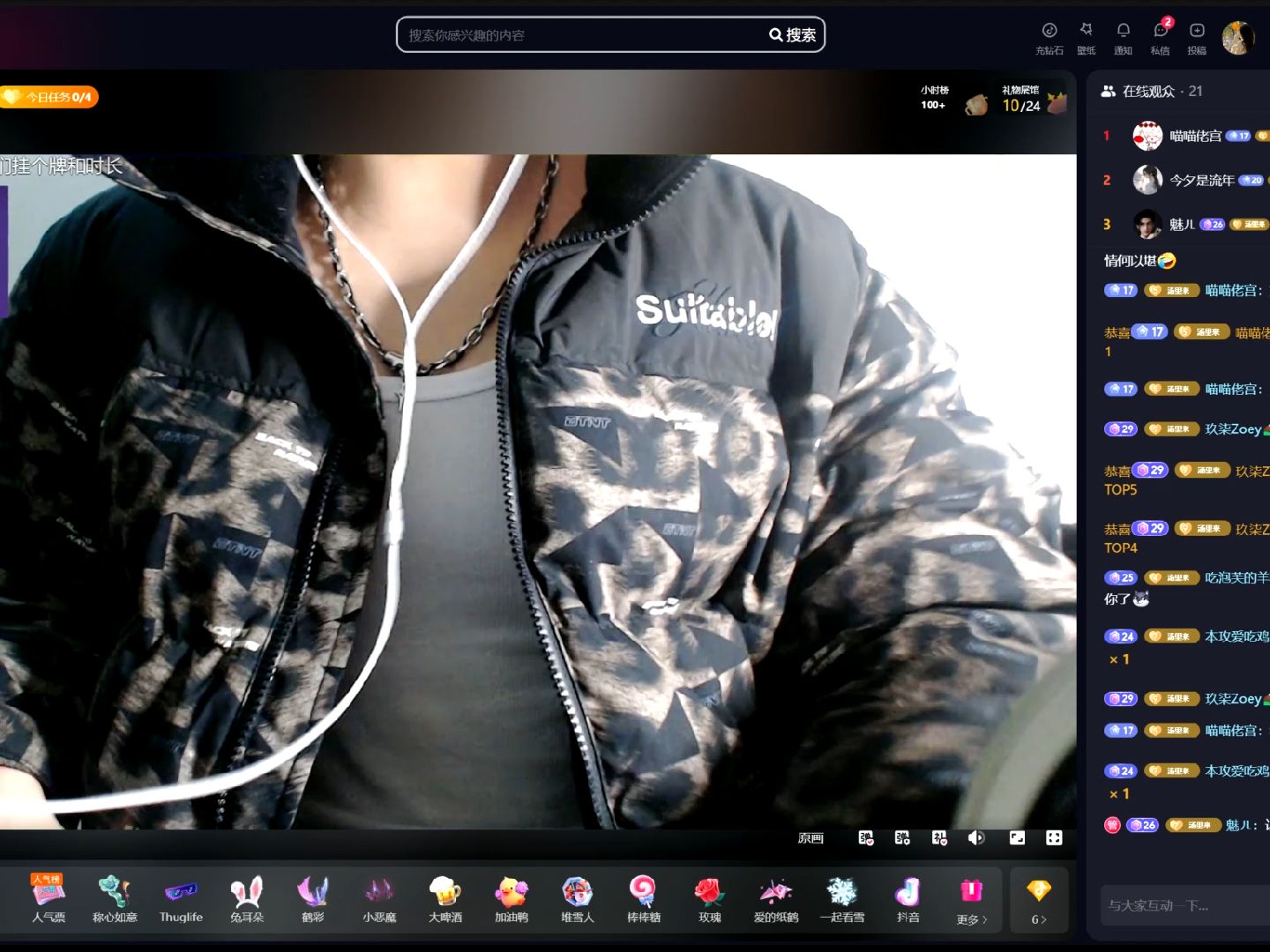Viewport: 1270px width, 952px height.
Task: Mute the stream volume
Action: [x=976, y=838]
